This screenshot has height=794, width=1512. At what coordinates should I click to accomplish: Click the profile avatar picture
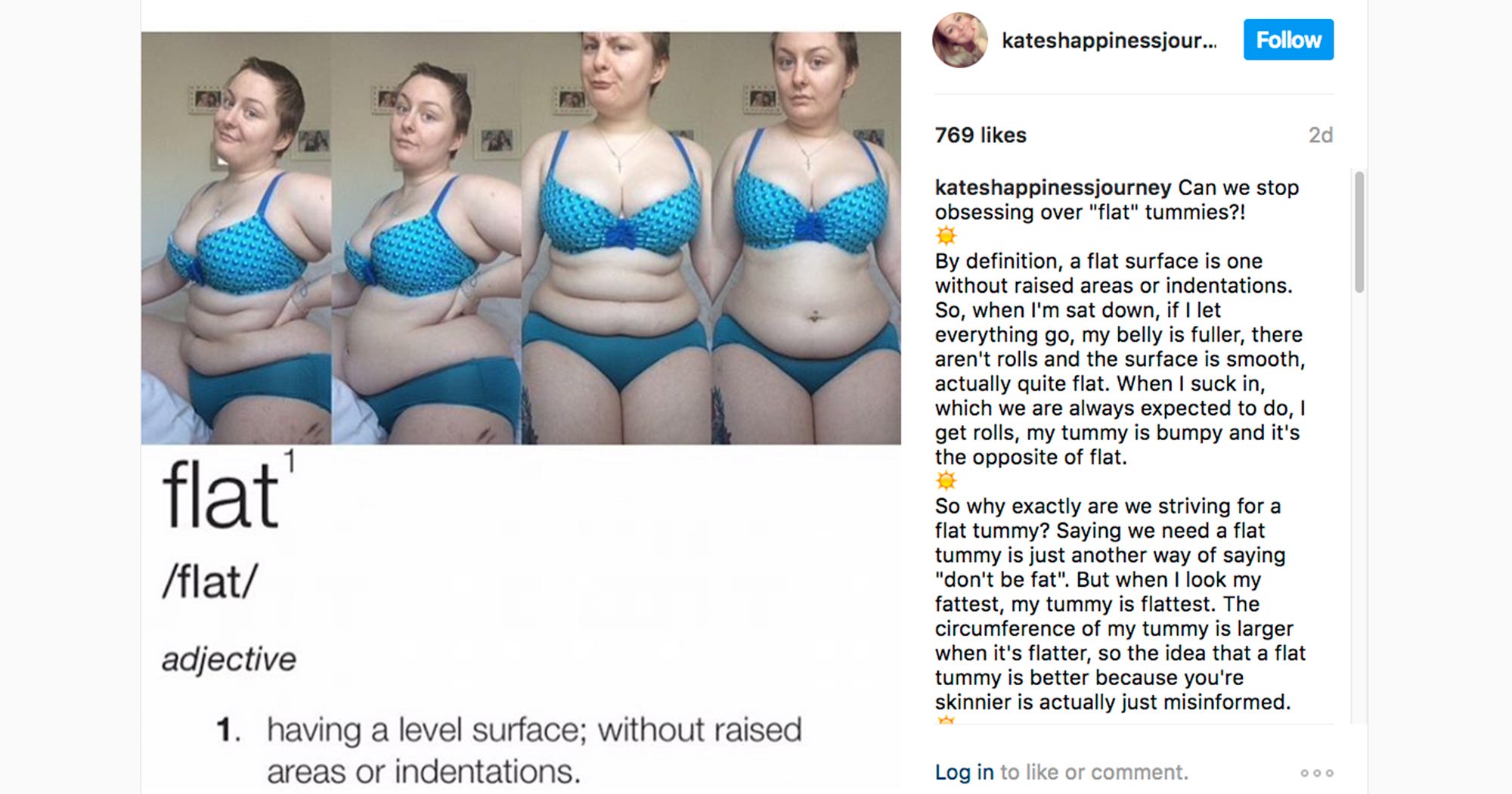(959, 40)
